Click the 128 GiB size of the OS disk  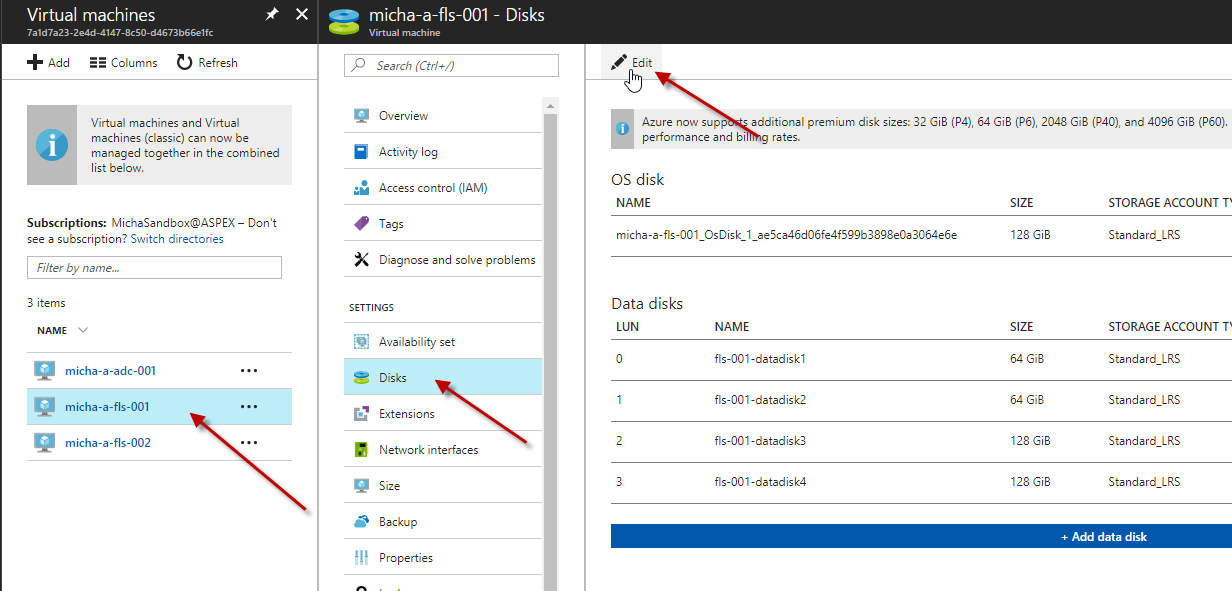coord(1031,235)
